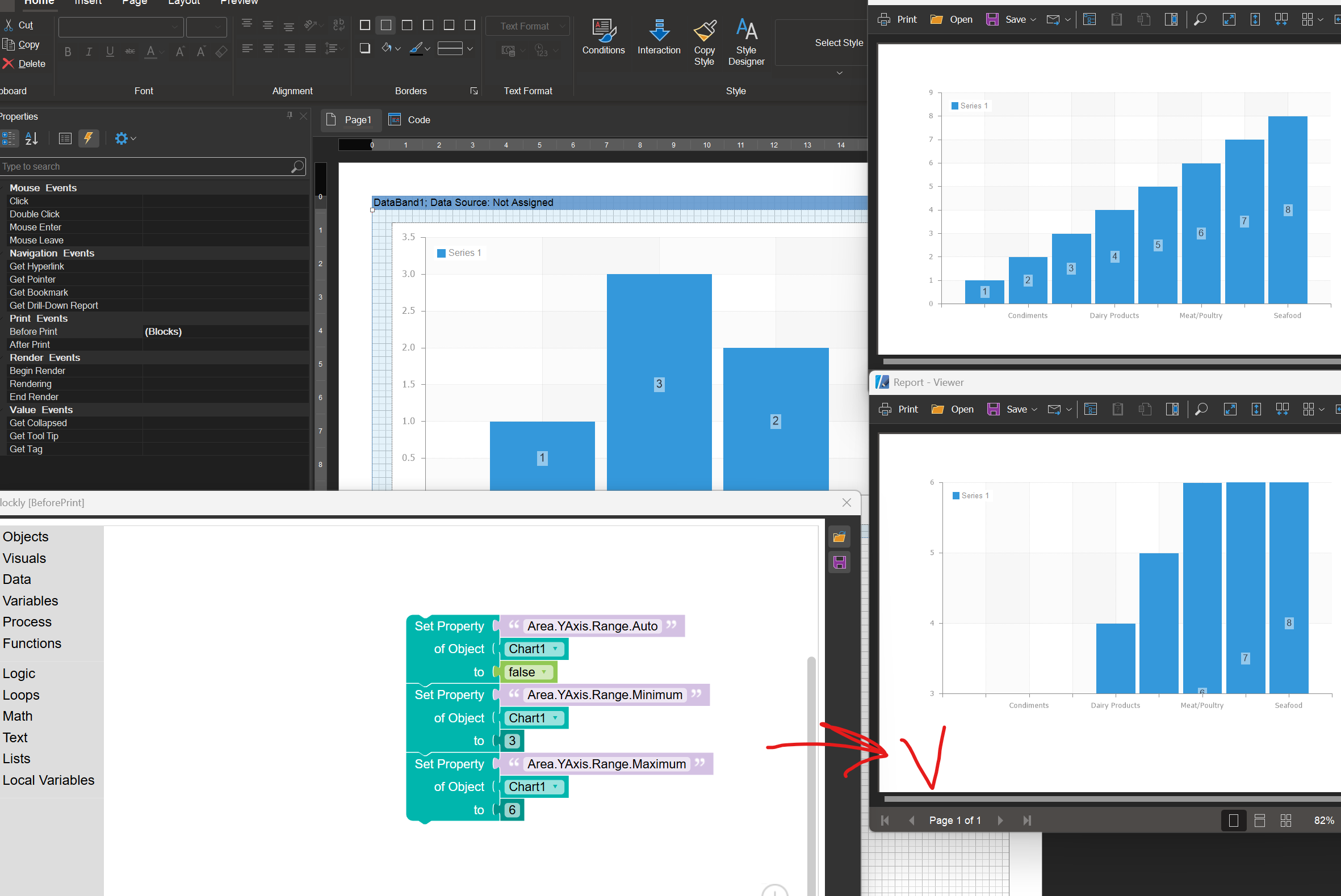Click the Properties search field
Viewport: 1341px width, 896px height.
pos(152,166)
